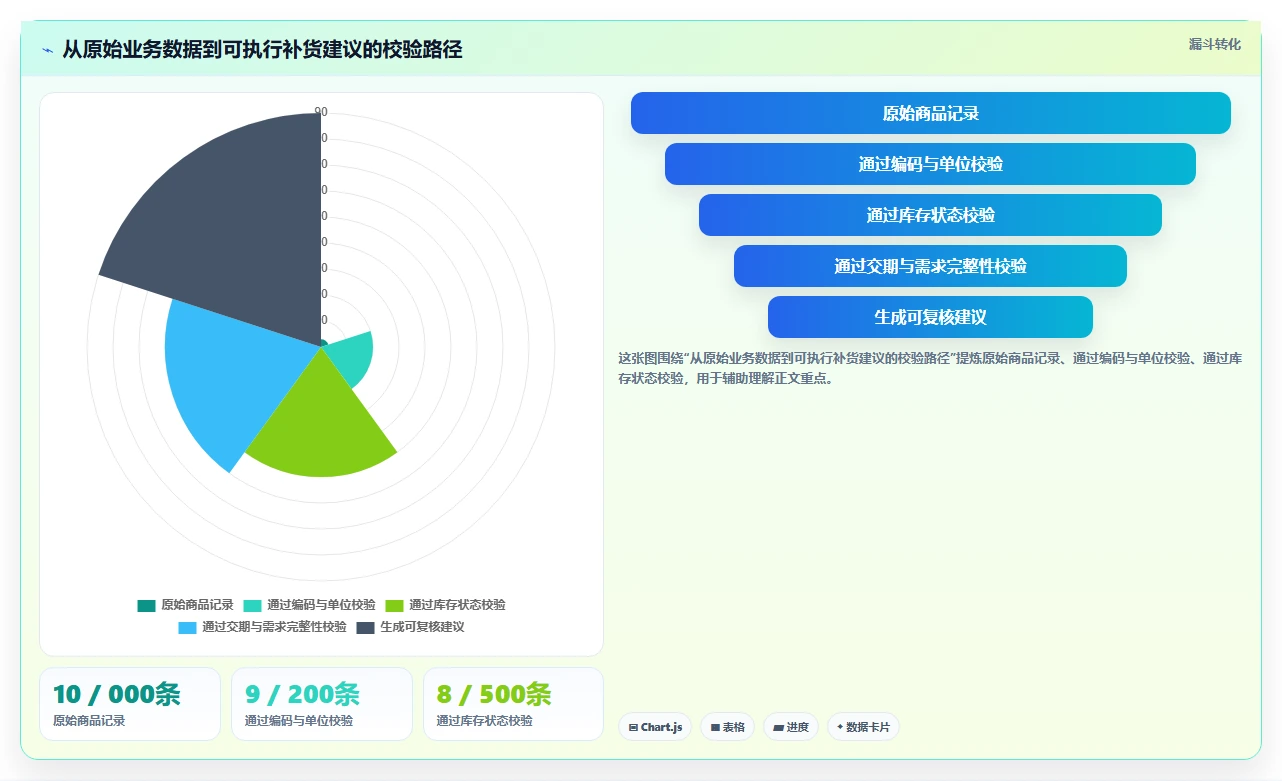Click the 10 / 000条 data card
Image resolution: width=1282 pixels, height=781 pixels.
(130, 704)
